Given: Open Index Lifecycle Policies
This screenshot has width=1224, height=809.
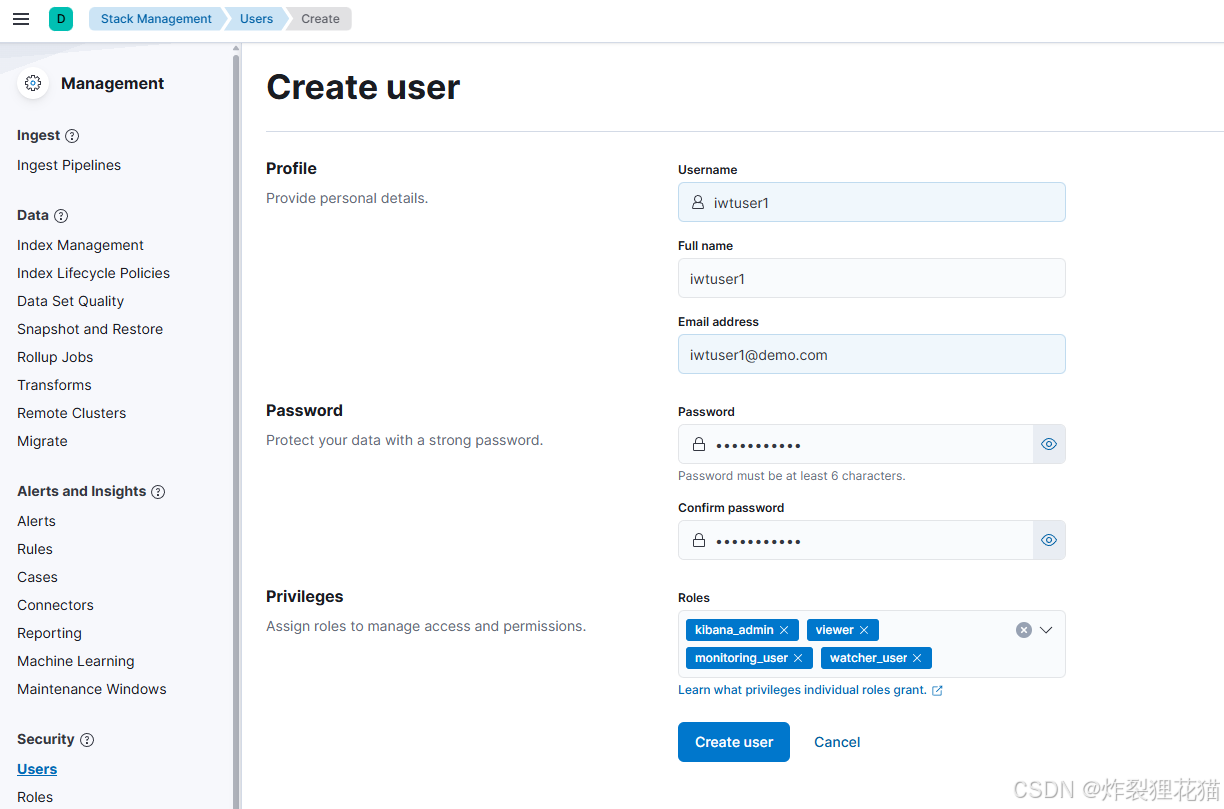Looking at the screenshot, I should [93, 273].
